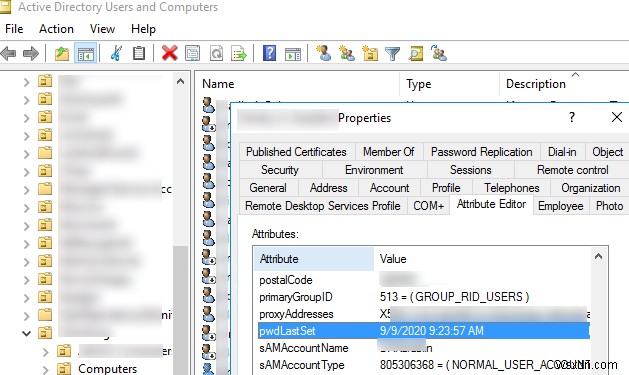Switch to the Environment tab
629x375 pixels.
click(x=374, y=170)
